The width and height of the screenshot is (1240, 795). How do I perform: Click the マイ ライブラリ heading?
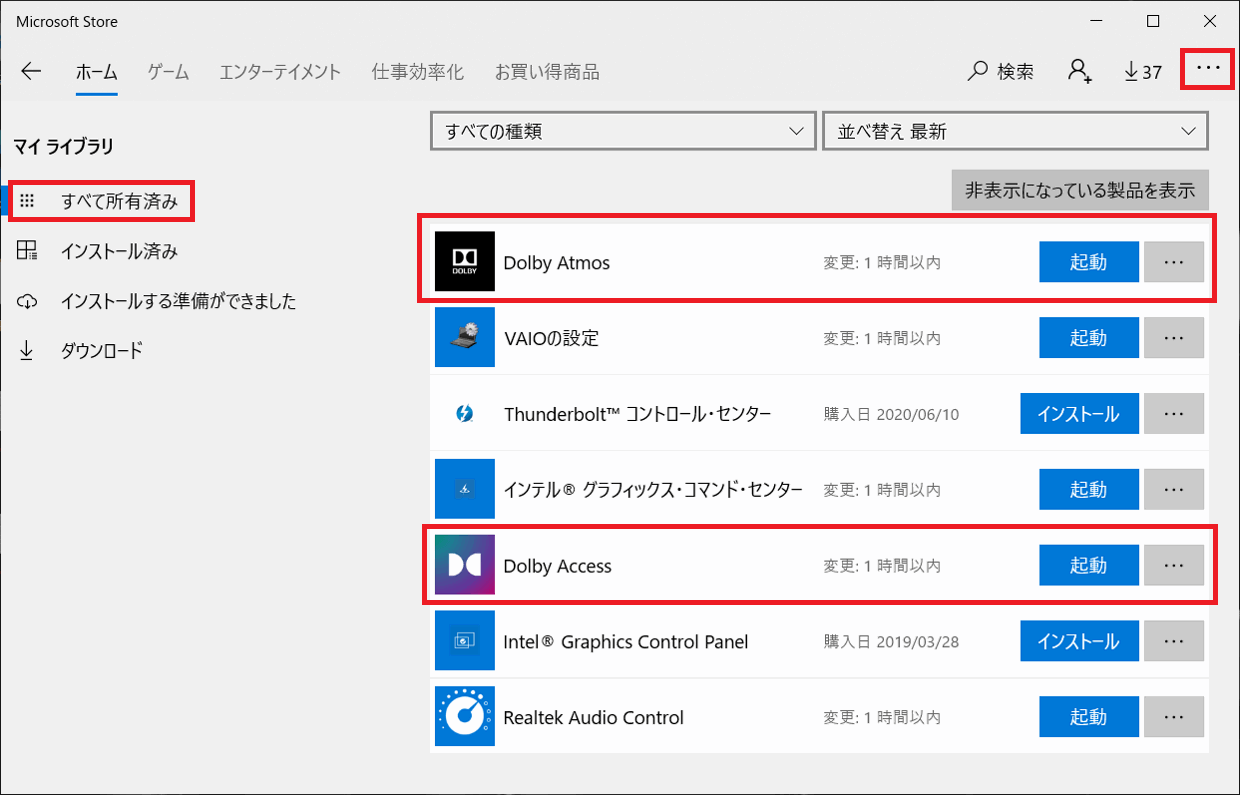click(64, 146)
